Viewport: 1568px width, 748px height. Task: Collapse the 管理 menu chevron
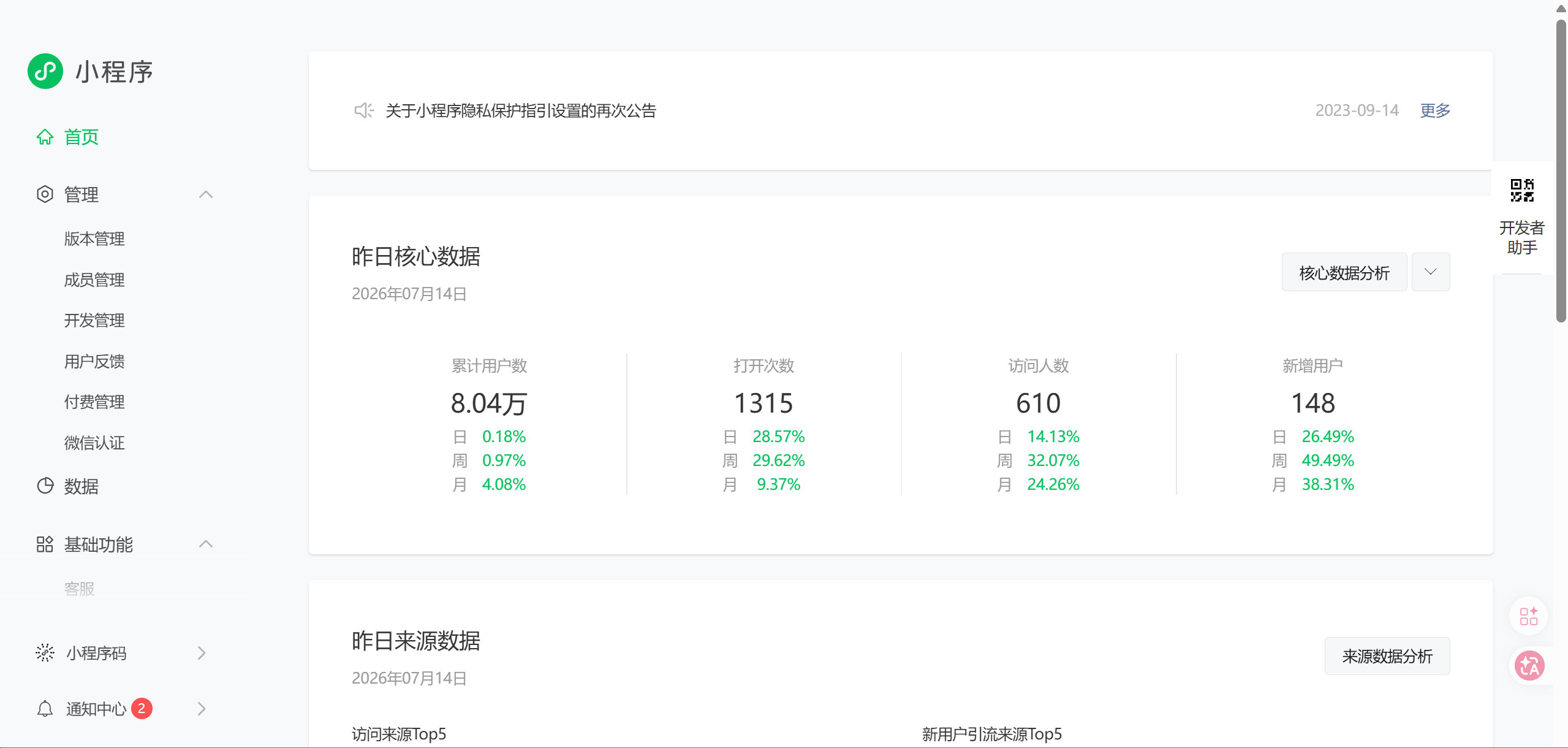click(206, 194)
